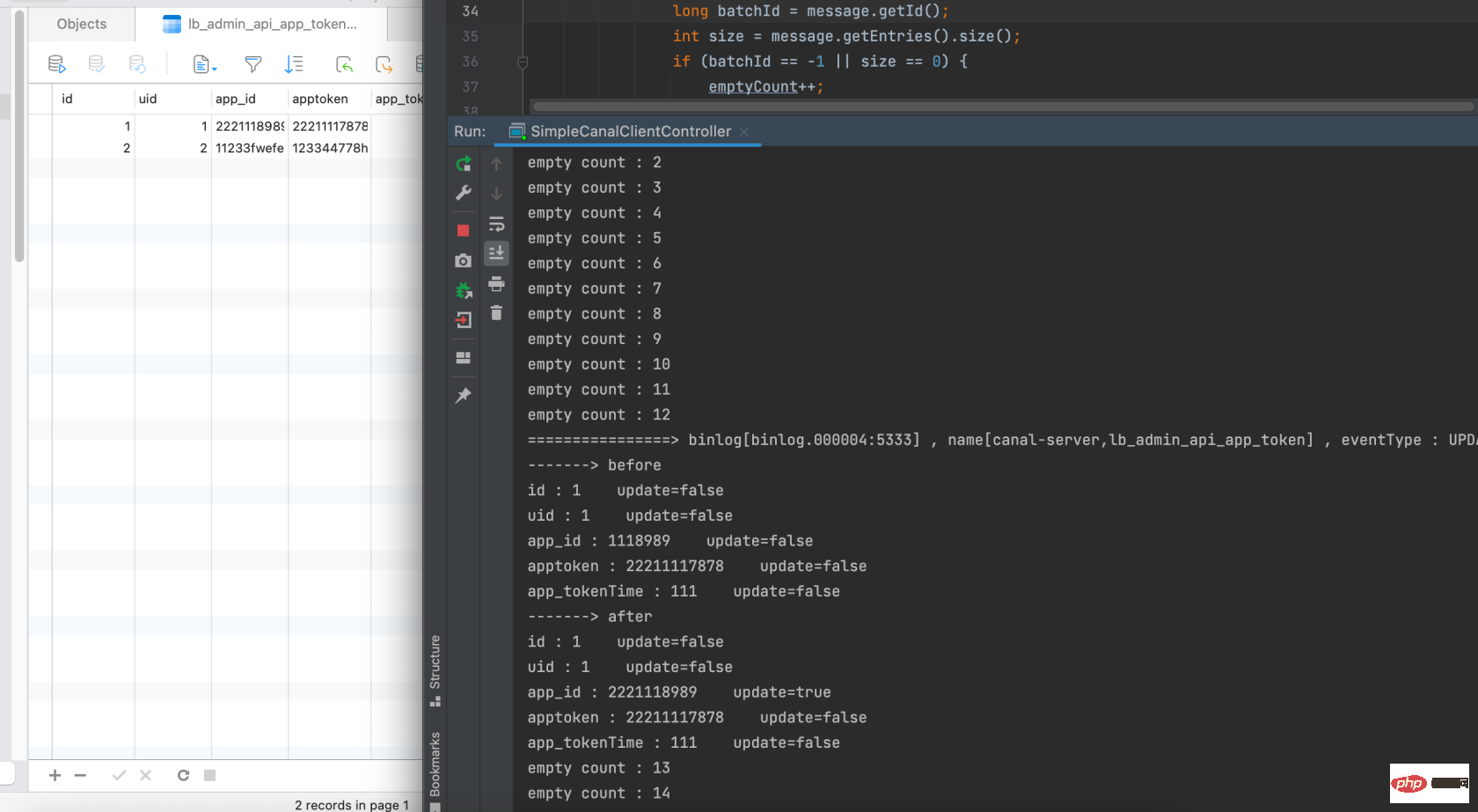The width and height of the screenshot is (1478, 812).
Task: Click the stop loading square in Navicat footer
Action: 209,775
